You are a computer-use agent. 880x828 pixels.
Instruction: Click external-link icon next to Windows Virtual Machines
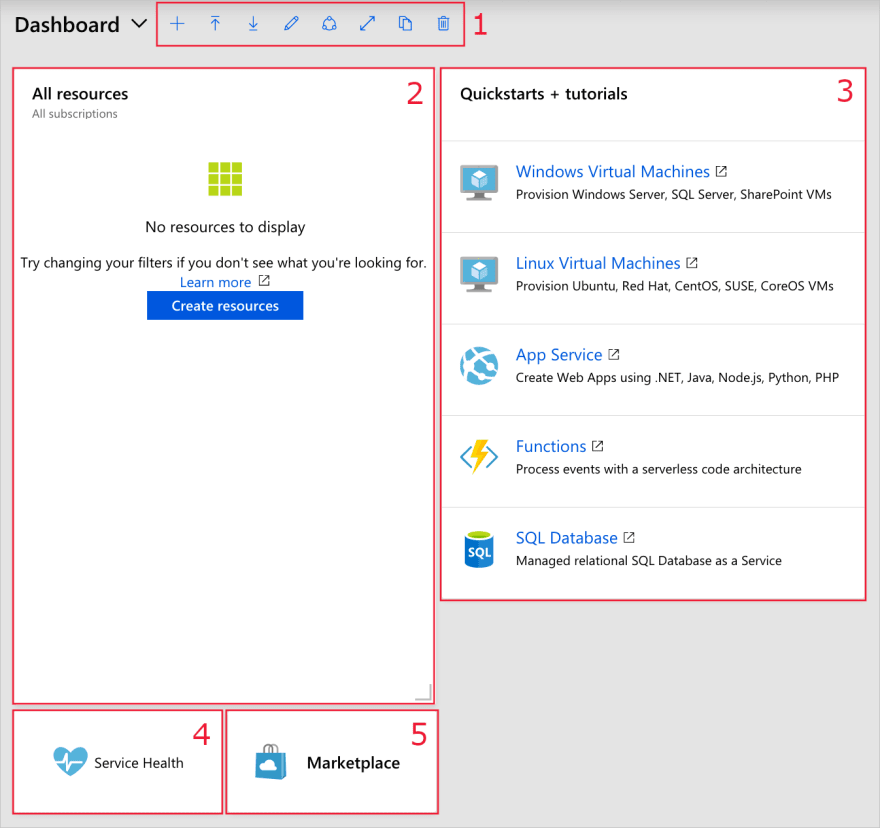[722, 171]
